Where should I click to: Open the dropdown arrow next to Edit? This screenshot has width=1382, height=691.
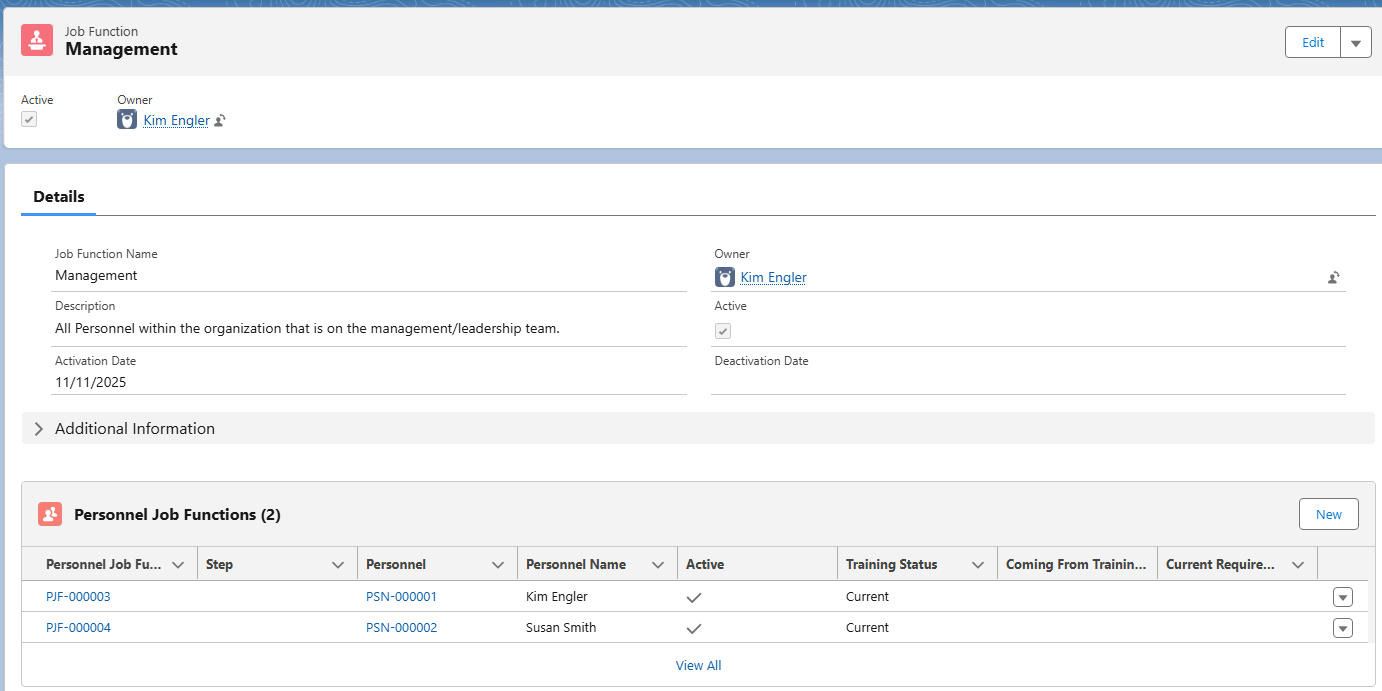point(1355,43)
